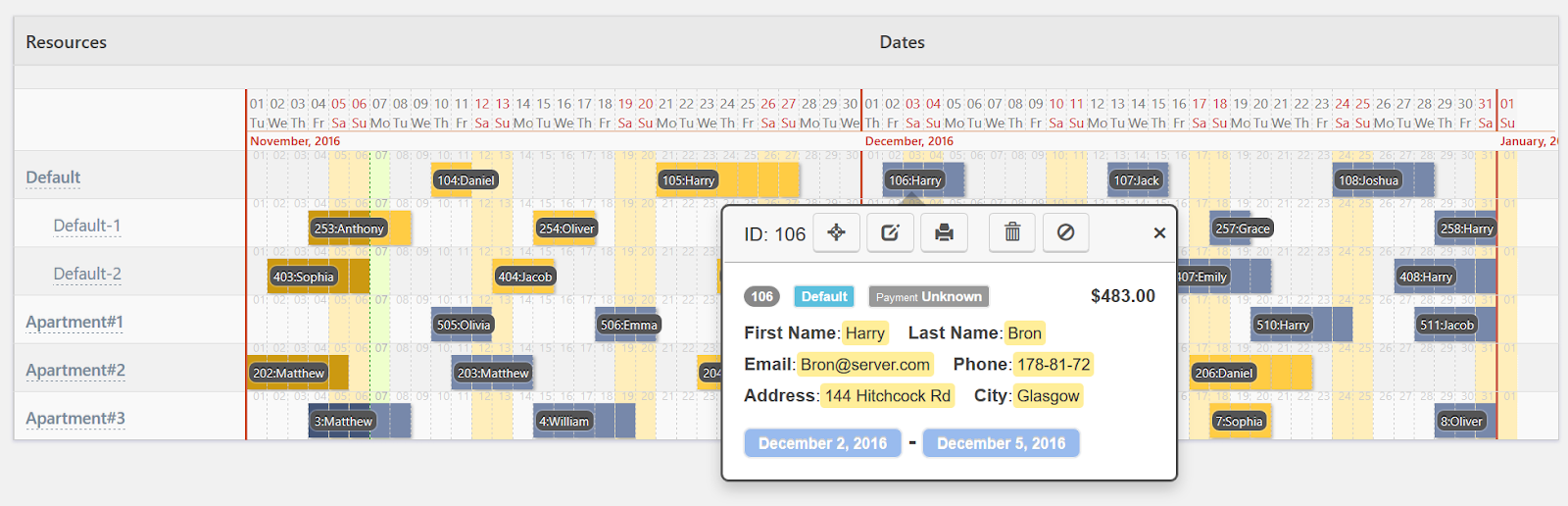Select booking 253:Anthony in the Default-1 row
This screenshot has height=506, width=1568.
tap(349, 228)
